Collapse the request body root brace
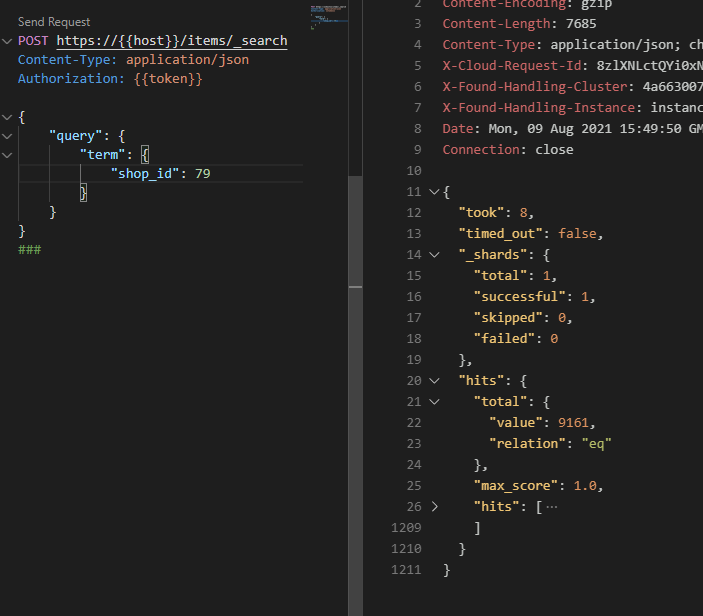Viewport: 703px width, 616px height. (x=7, y=117)
